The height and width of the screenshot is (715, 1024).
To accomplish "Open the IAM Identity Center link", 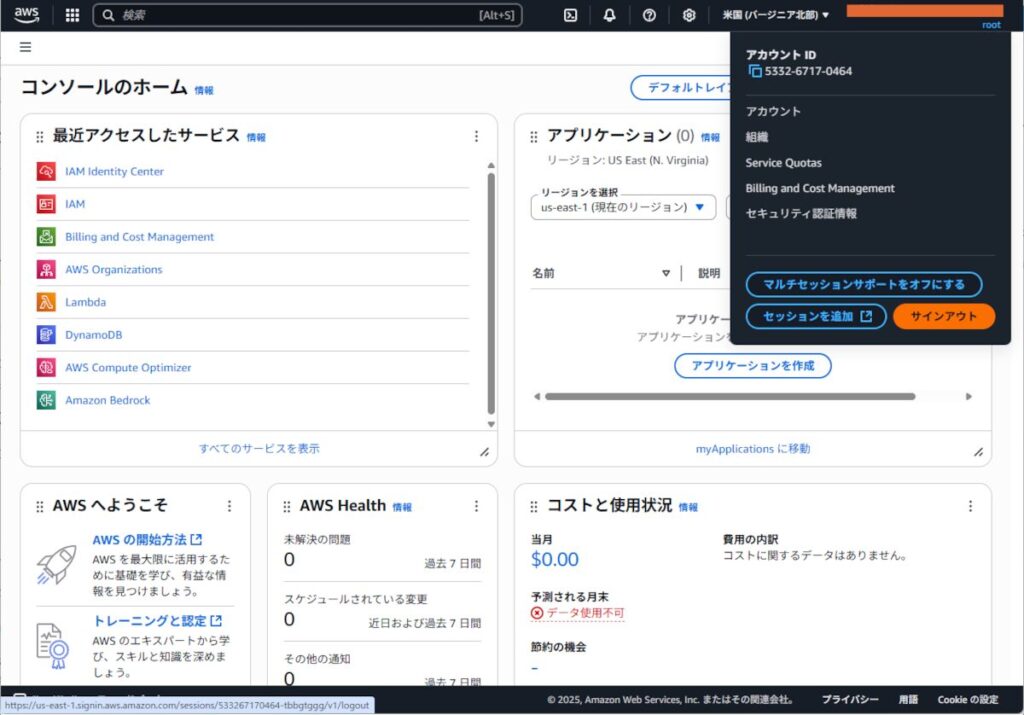I will point(114,171).
